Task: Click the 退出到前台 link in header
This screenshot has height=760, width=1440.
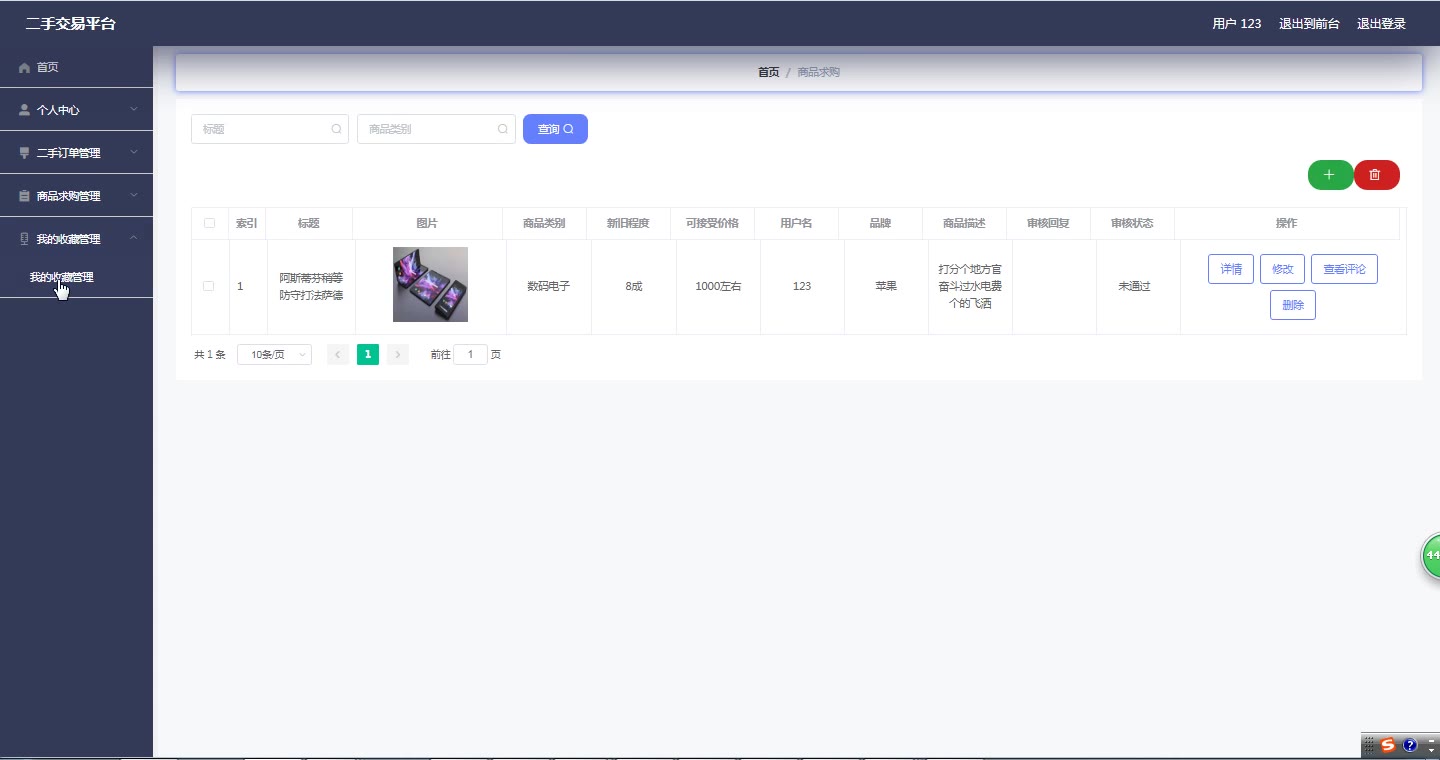Action: click(1309, 24)
